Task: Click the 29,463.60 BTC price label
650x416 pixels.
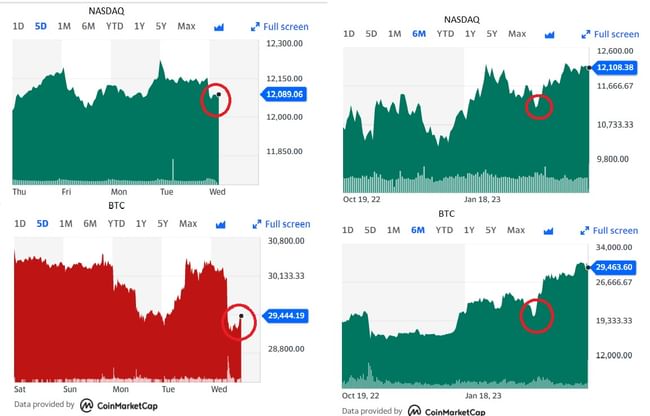Action: pyautogui.click(x=615, y=268)
